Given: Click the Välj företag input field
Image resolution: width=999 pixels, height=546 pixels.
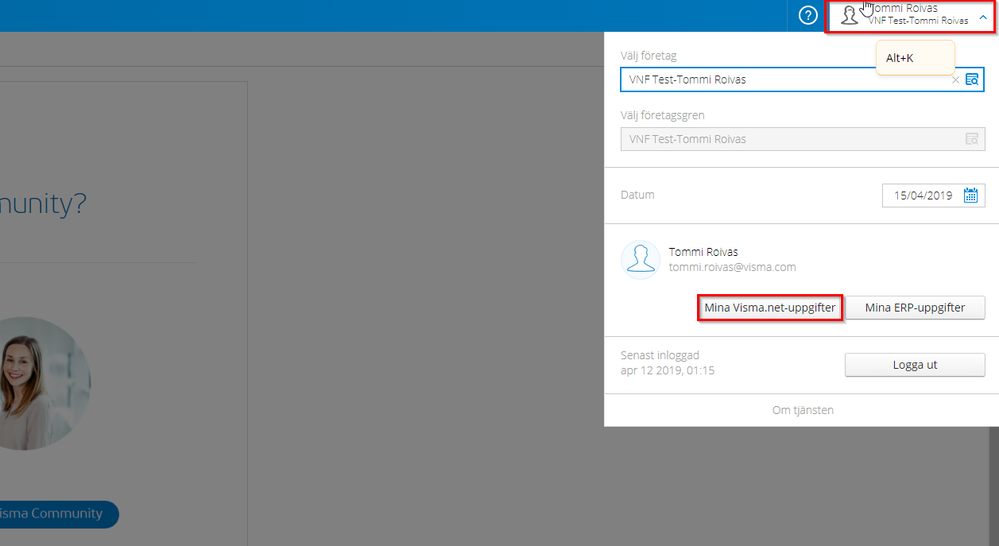Looking at the screenshot, I should coord(802,80).
